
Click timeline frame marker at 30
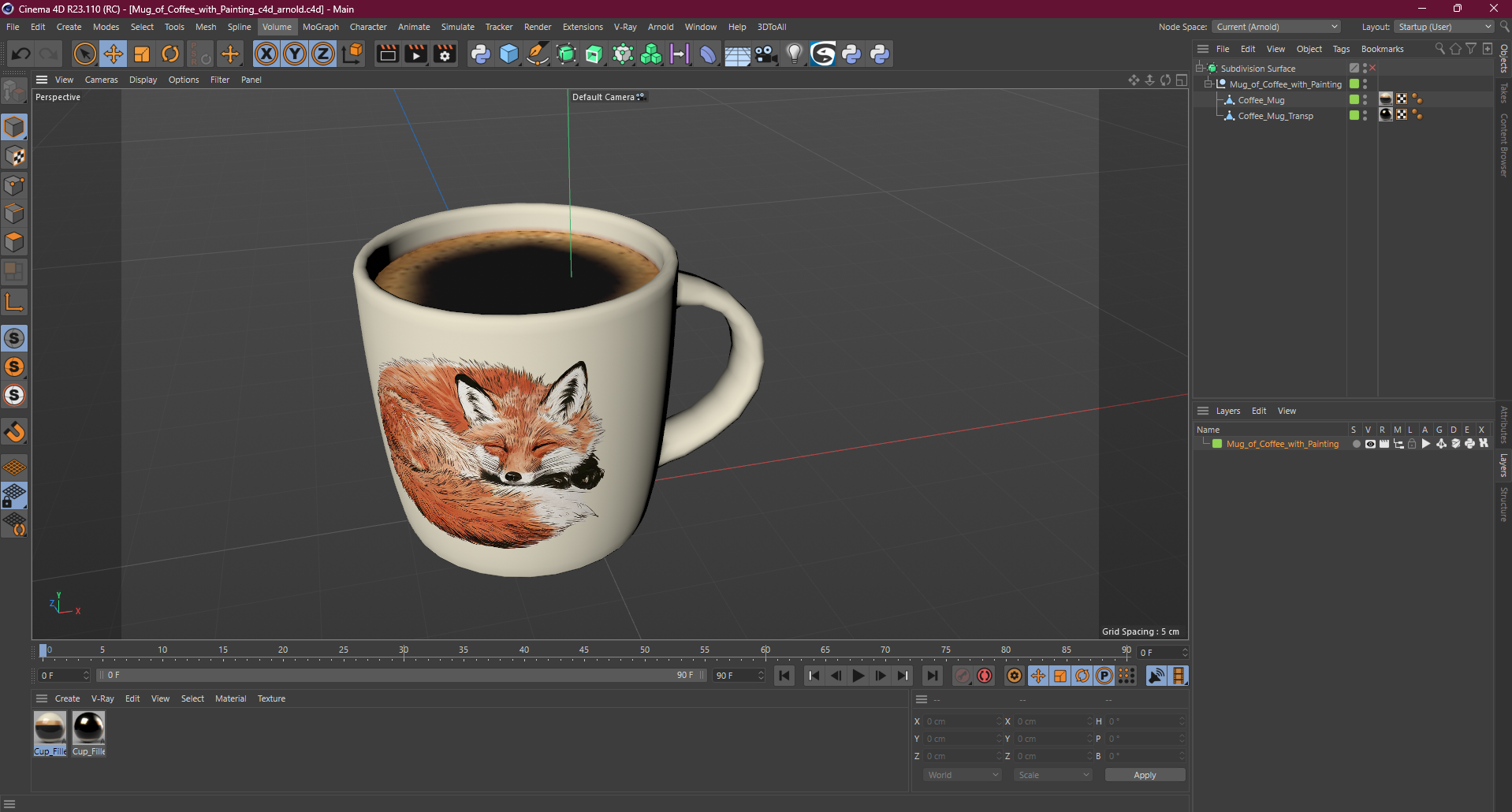[x=404, y=650]
